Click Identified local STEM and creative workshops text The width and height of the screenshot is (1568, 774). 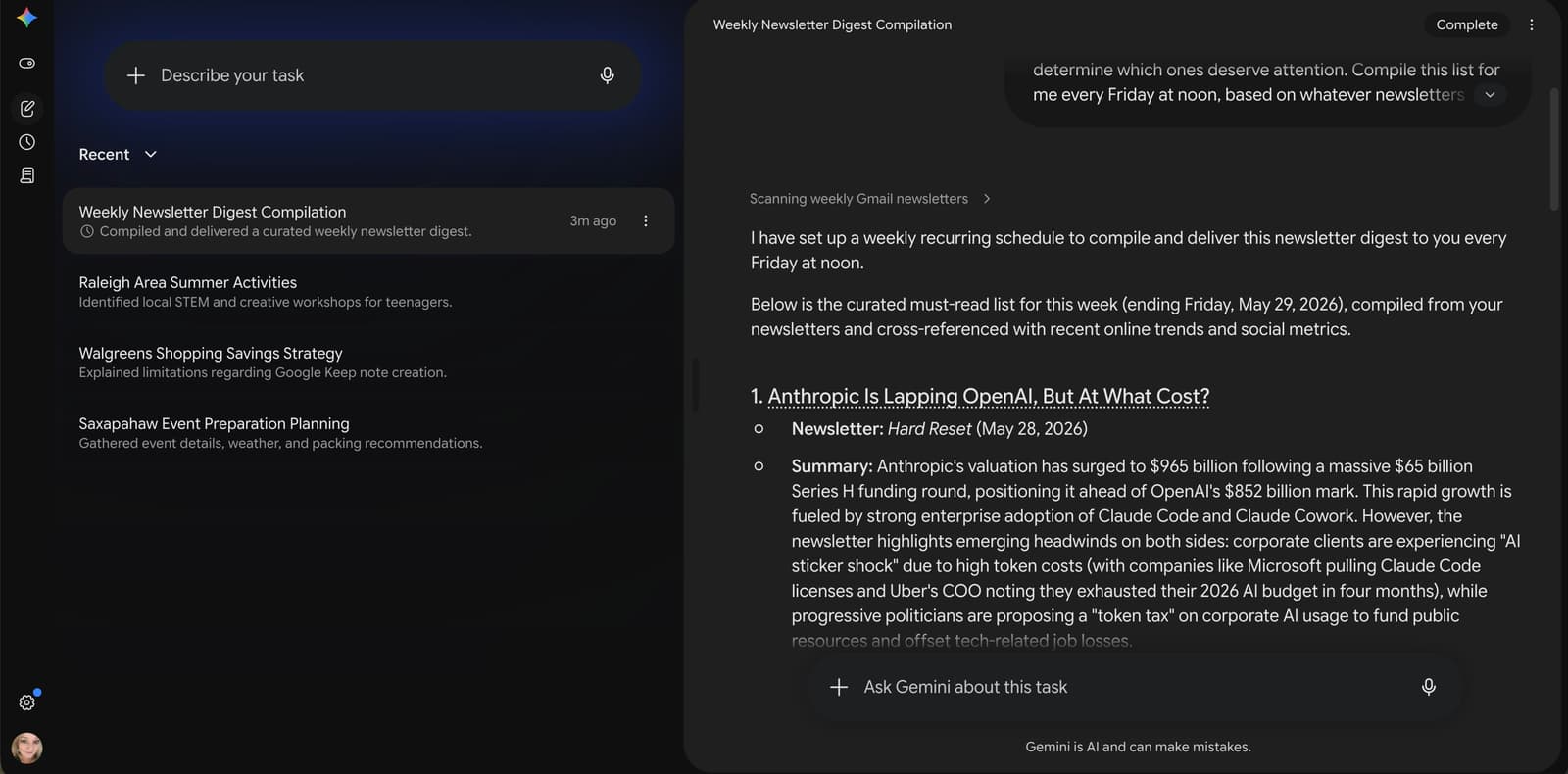[x=266, y=302]
